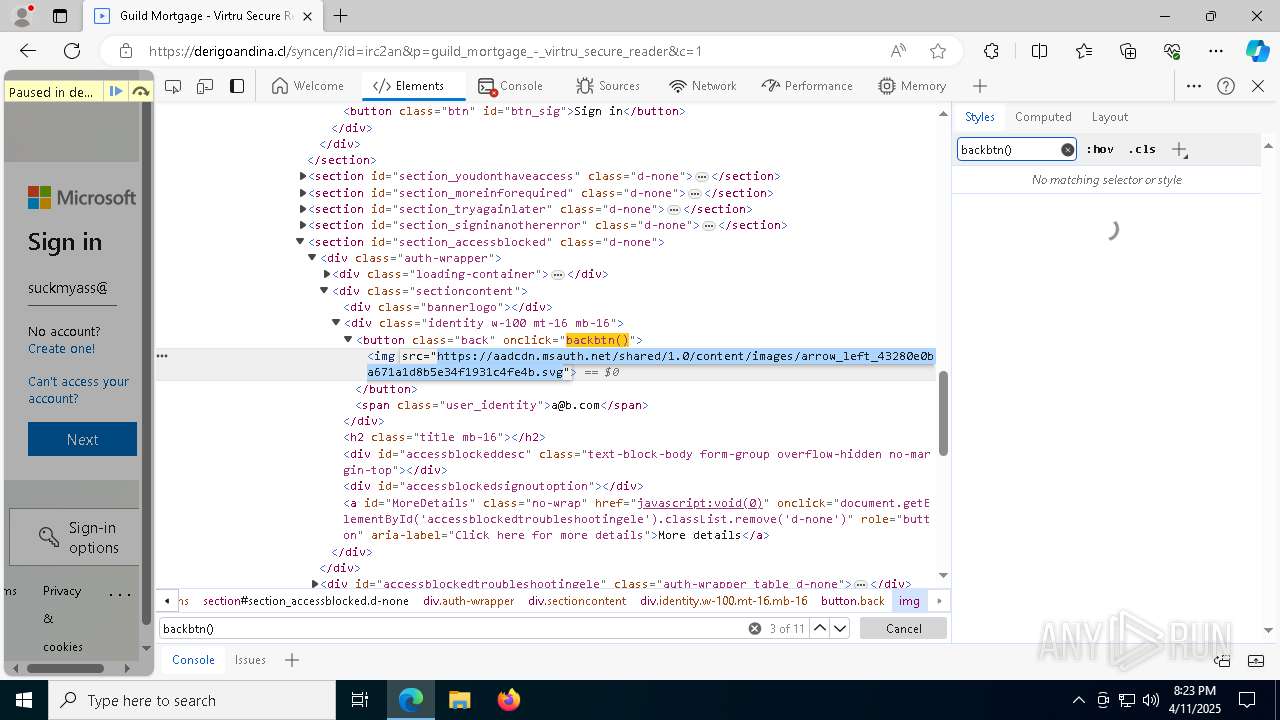This screenshot has width=1280, height=720.
Task: Click Can't access your account link
Action: 79,390
